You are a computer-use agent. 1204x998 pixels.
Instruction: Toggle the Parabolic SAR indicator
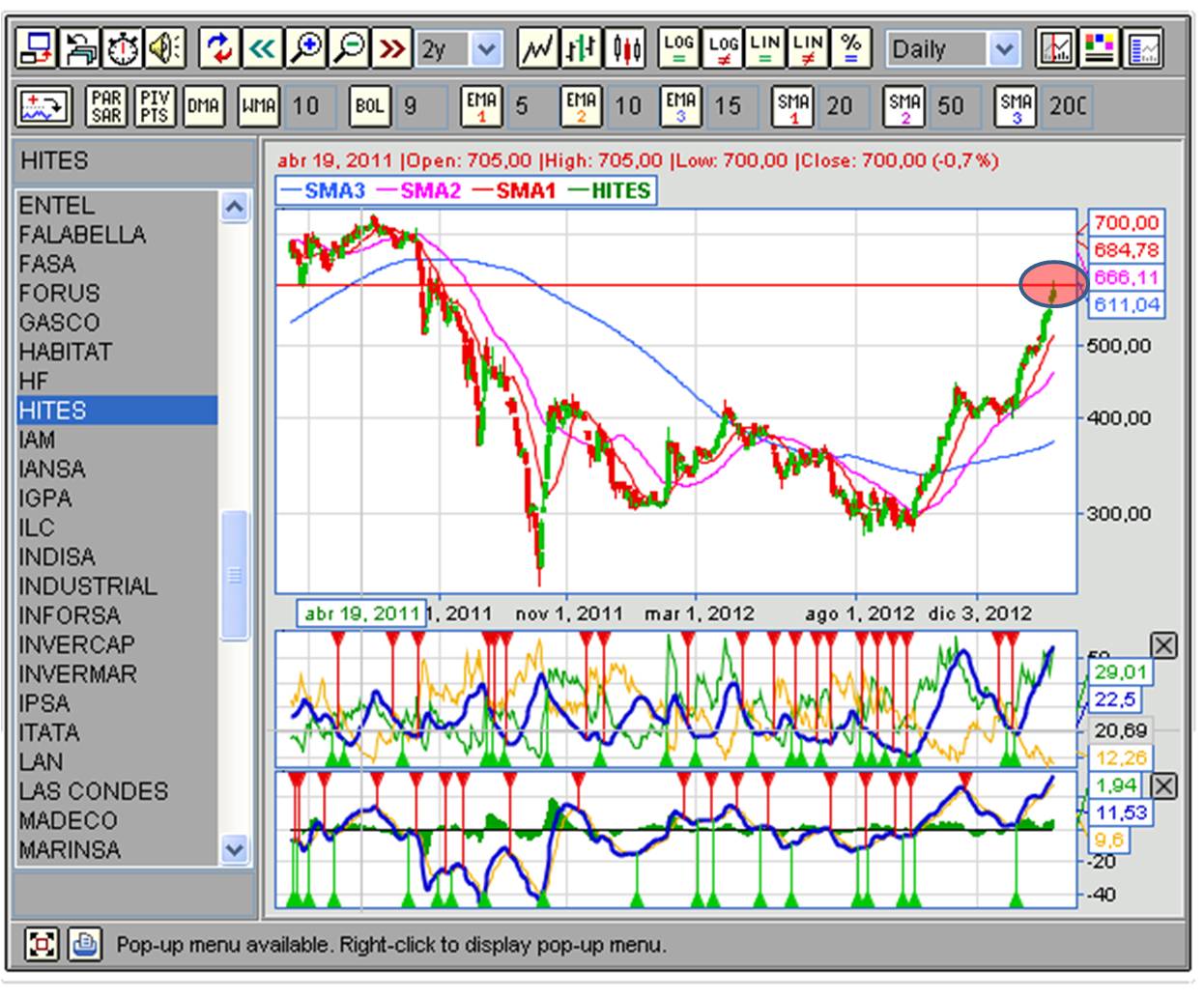click(106, 106)
